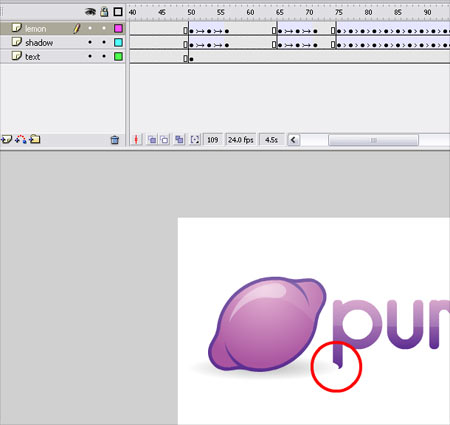Select shadow layer keyframe at frame 65

tap(280, 45)
